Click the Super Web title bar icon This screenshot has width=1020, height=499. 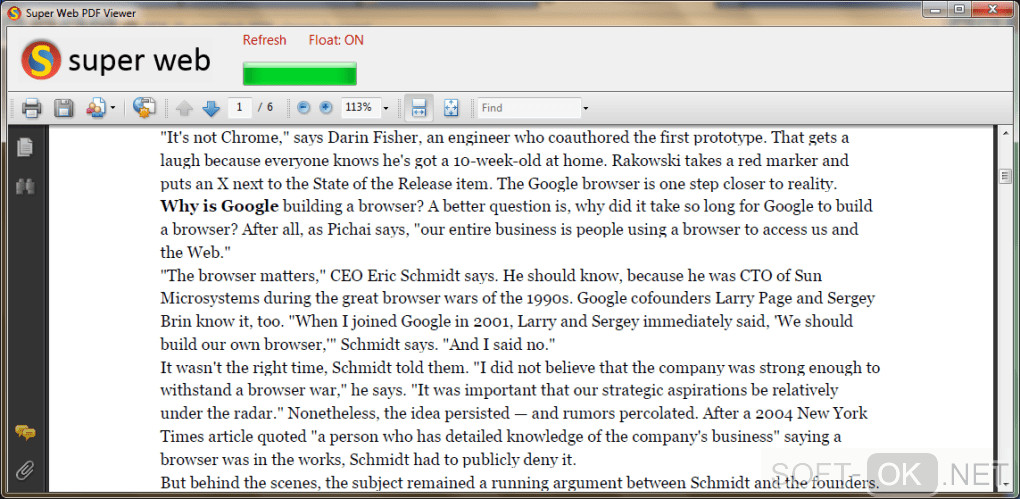pos(14,14)
